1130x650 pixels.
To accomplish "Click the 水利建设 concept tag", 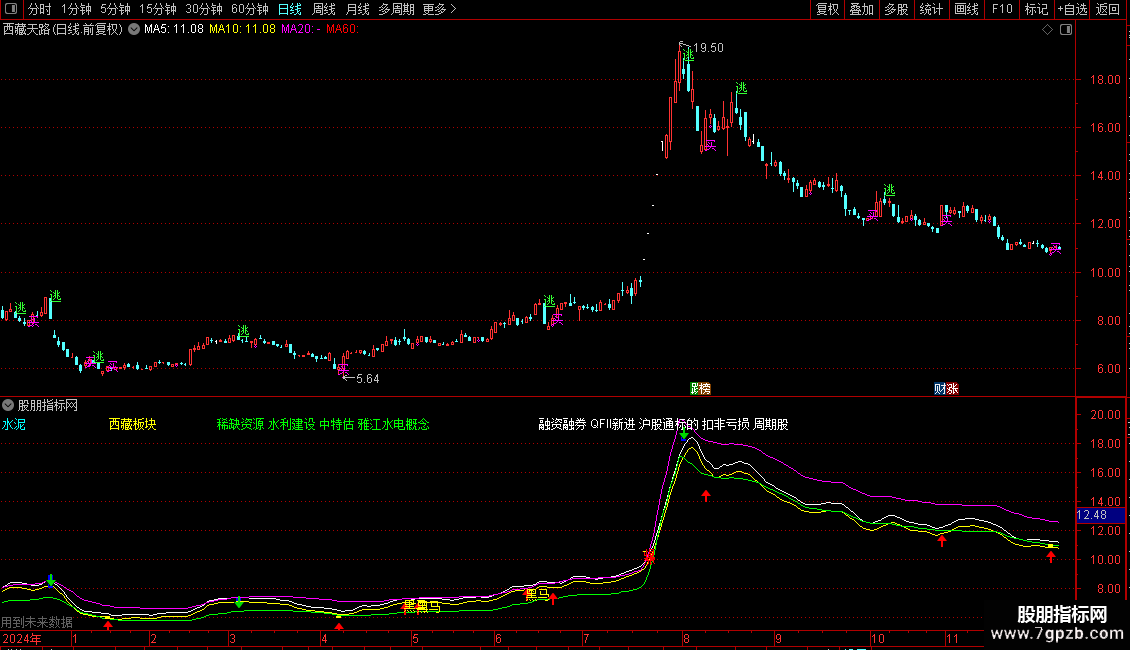I will tap(292, 424).
